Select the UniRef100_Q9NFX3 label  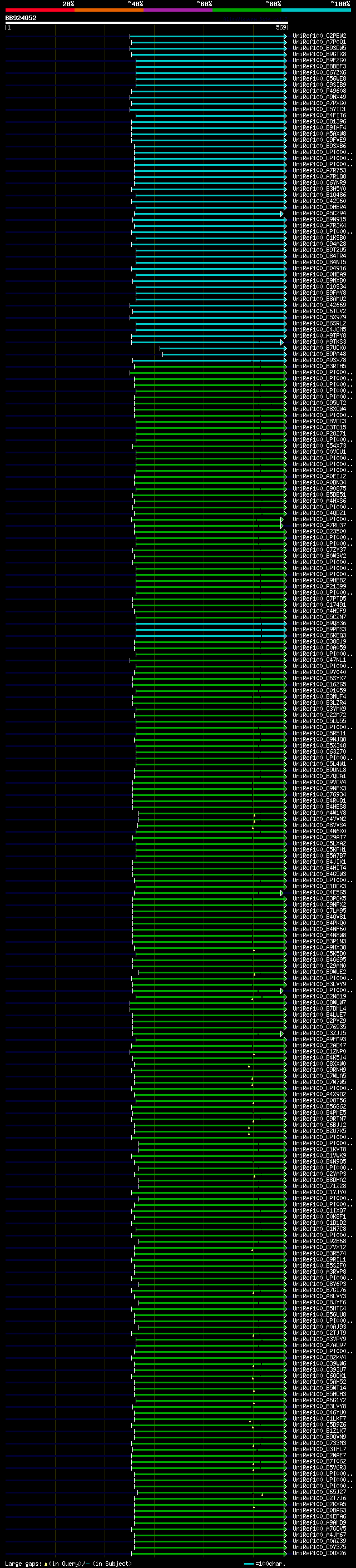319,789
